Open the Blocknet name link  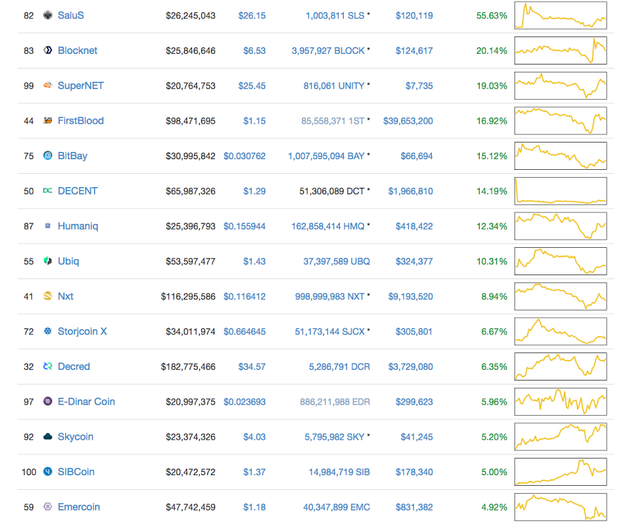(x=78, y=51)
